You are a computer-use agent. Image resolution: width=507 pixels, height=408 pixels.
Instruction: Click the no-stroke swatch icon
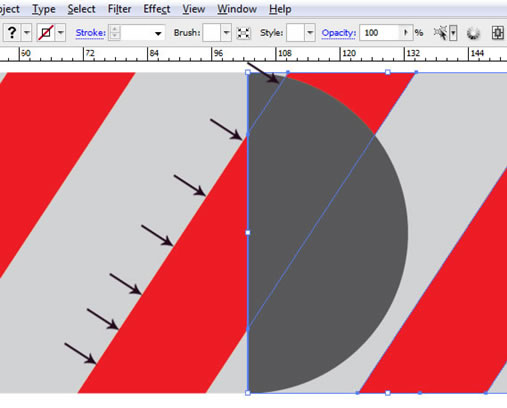(46, 33)
